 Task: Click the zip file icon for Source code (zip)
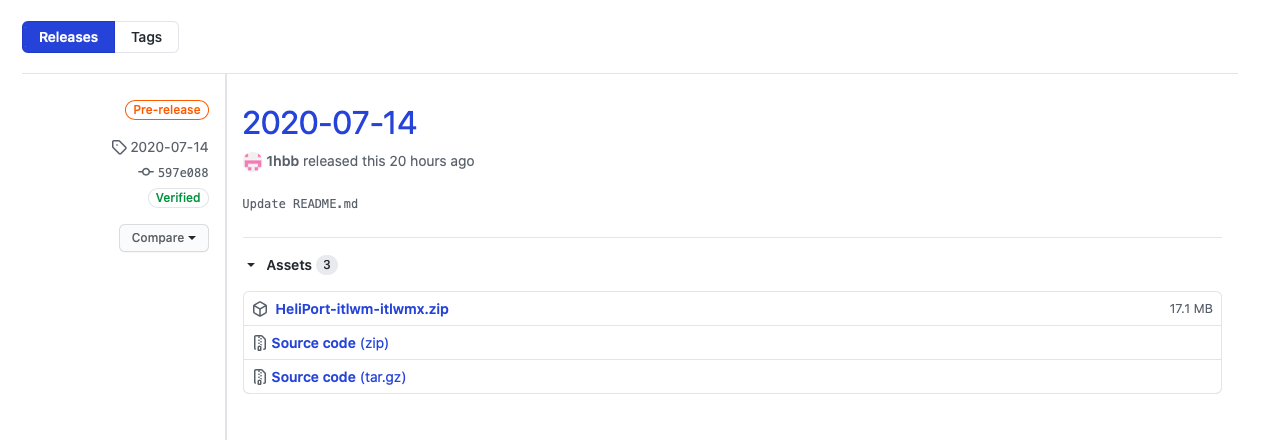pyautogui.click(x=260, y=343)
